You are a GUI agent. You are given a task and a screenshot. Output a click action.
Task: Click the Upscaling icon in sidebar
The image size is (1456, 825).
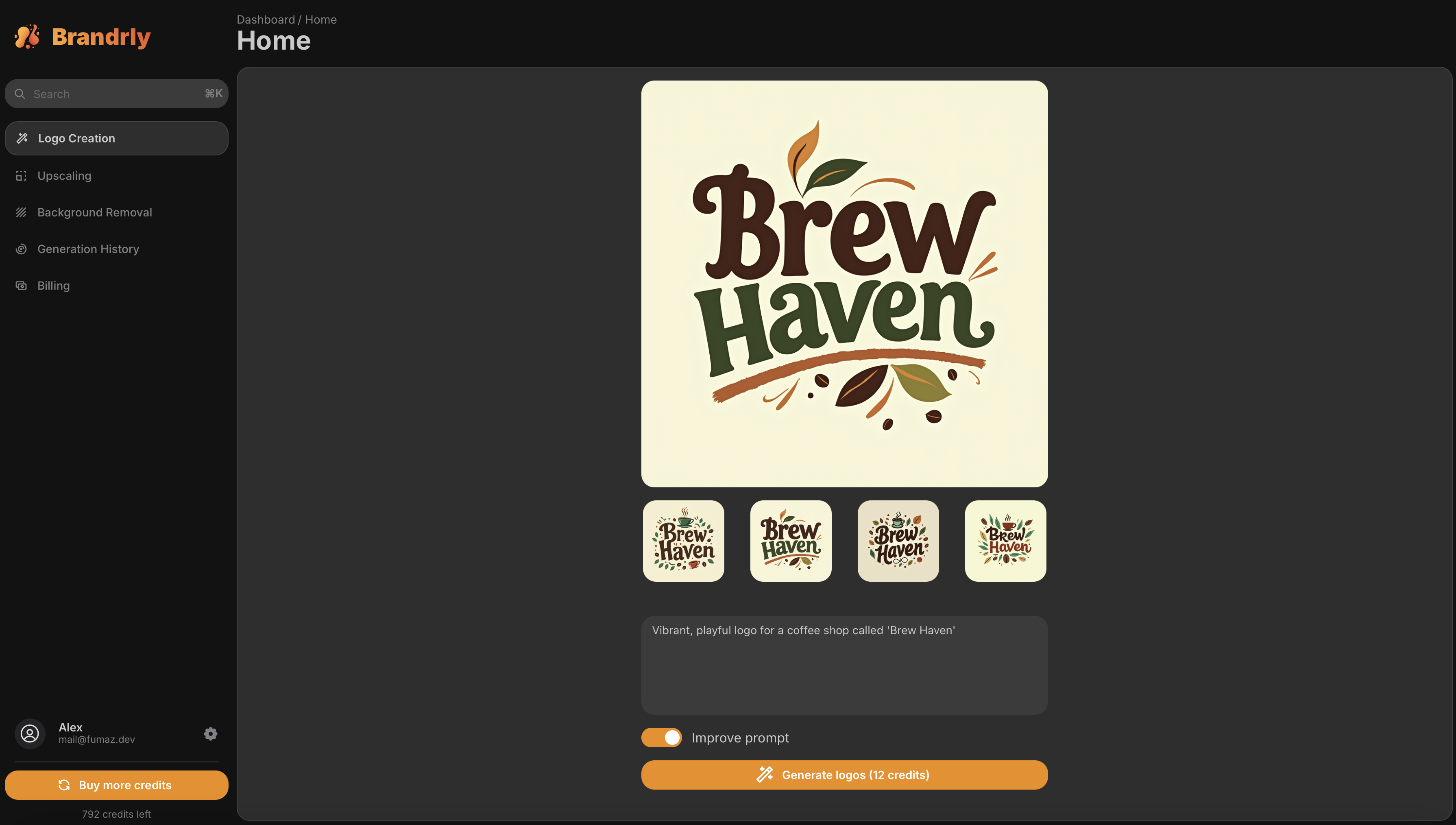22,176
